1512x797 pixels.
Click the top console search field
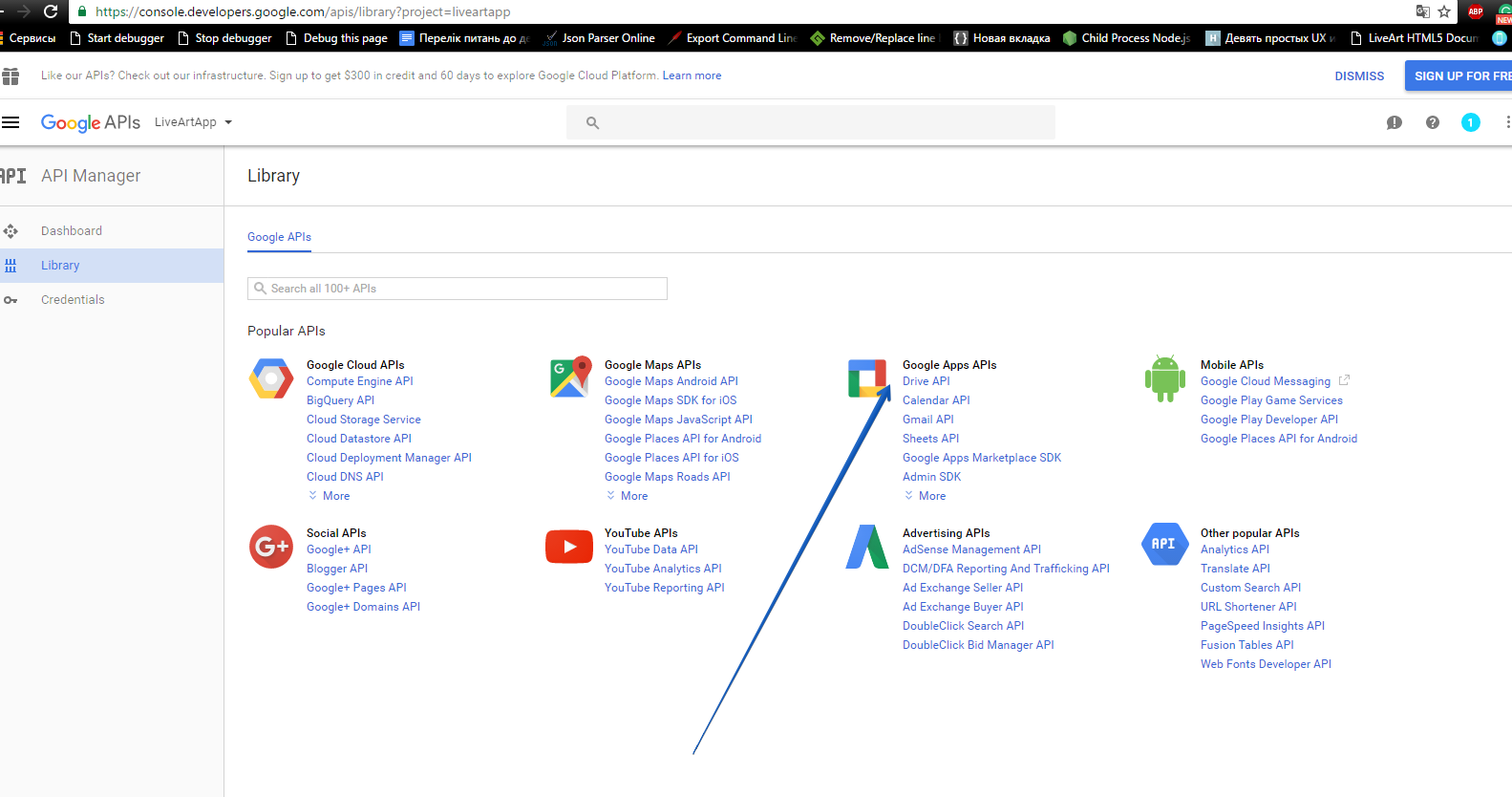(x=811, y=122)
